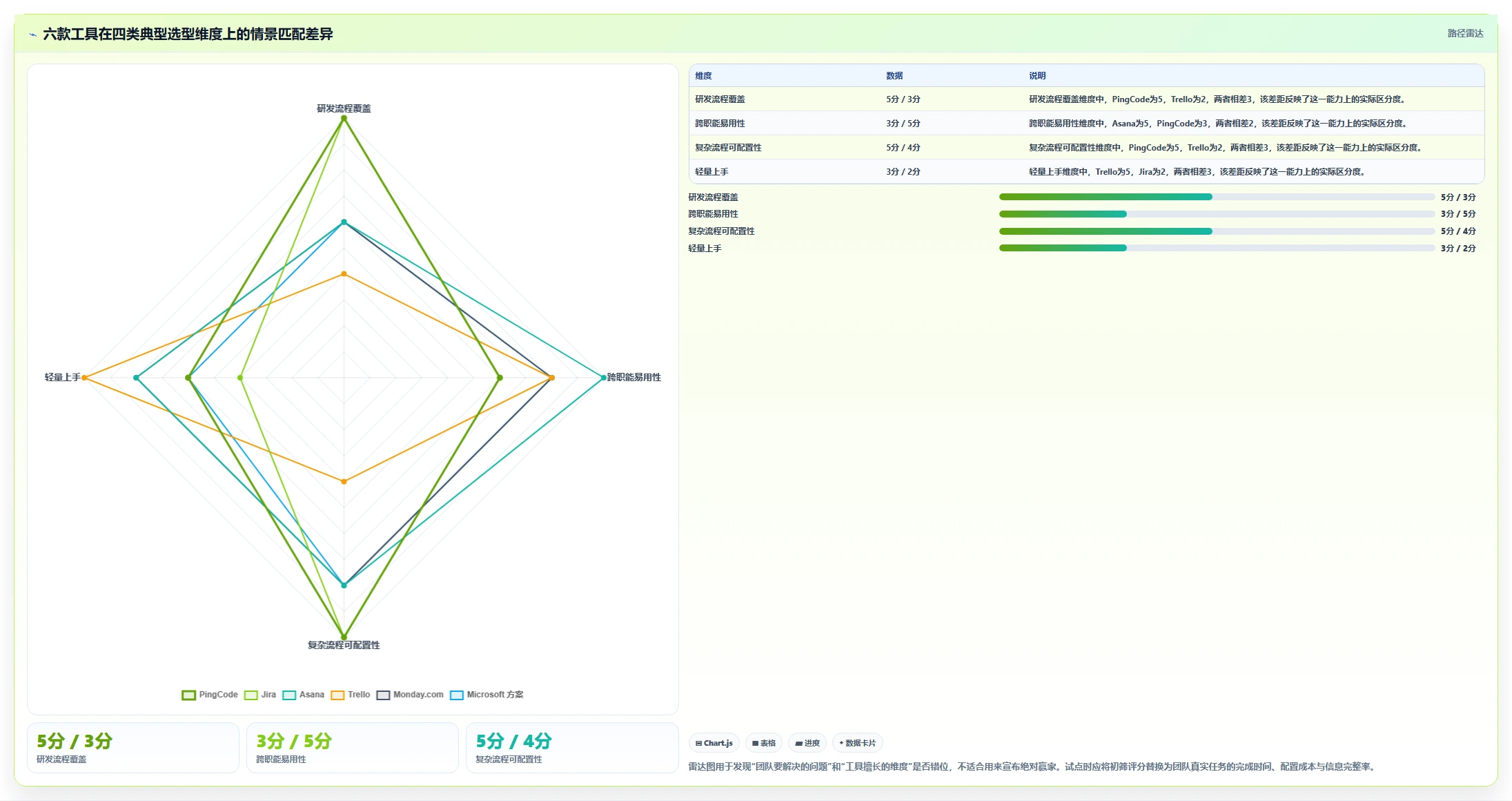
Task: Click the 3分 / 5分 跨职能易用性 data card
Action: click(353, 748)
